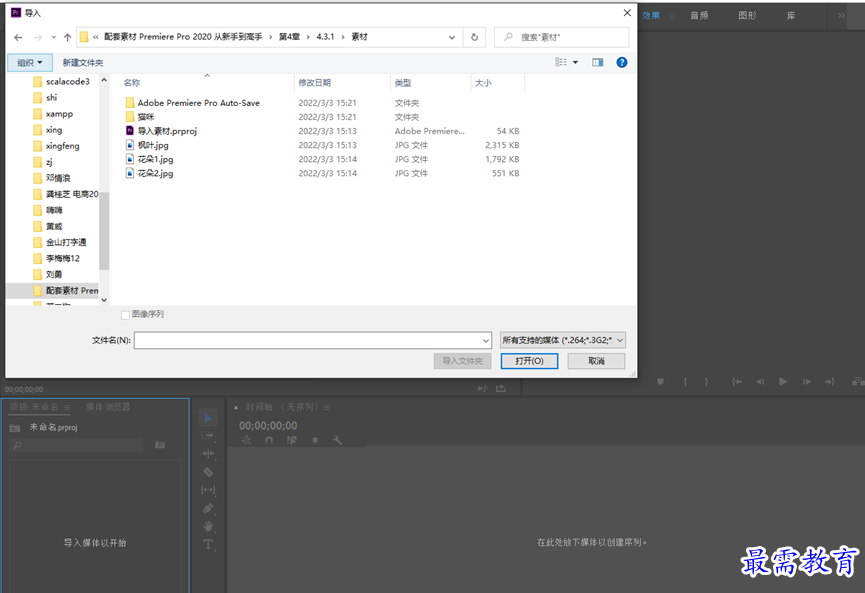
Task: Click Go to Out point in monitor
Action: (830, 382)
